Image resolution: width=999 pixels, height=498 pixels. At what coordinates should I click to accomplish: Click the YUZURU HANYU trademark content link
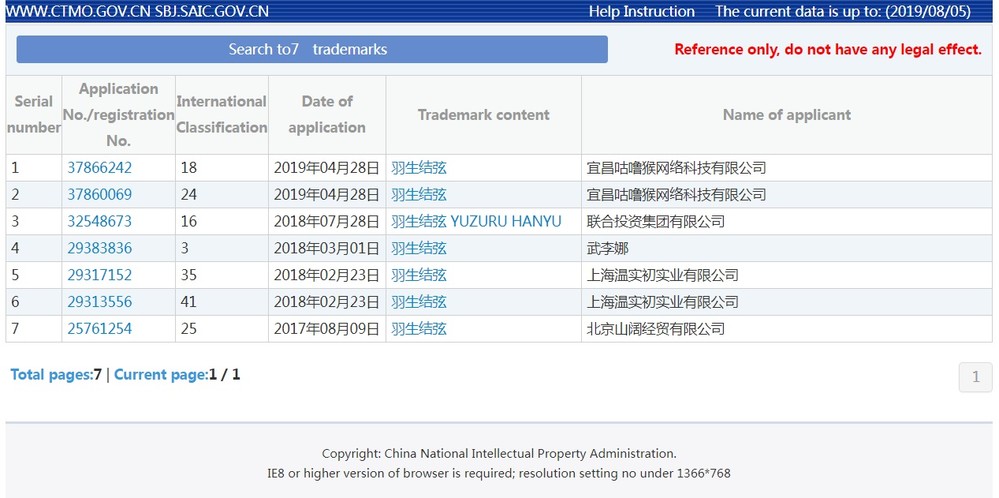[476, 222]
